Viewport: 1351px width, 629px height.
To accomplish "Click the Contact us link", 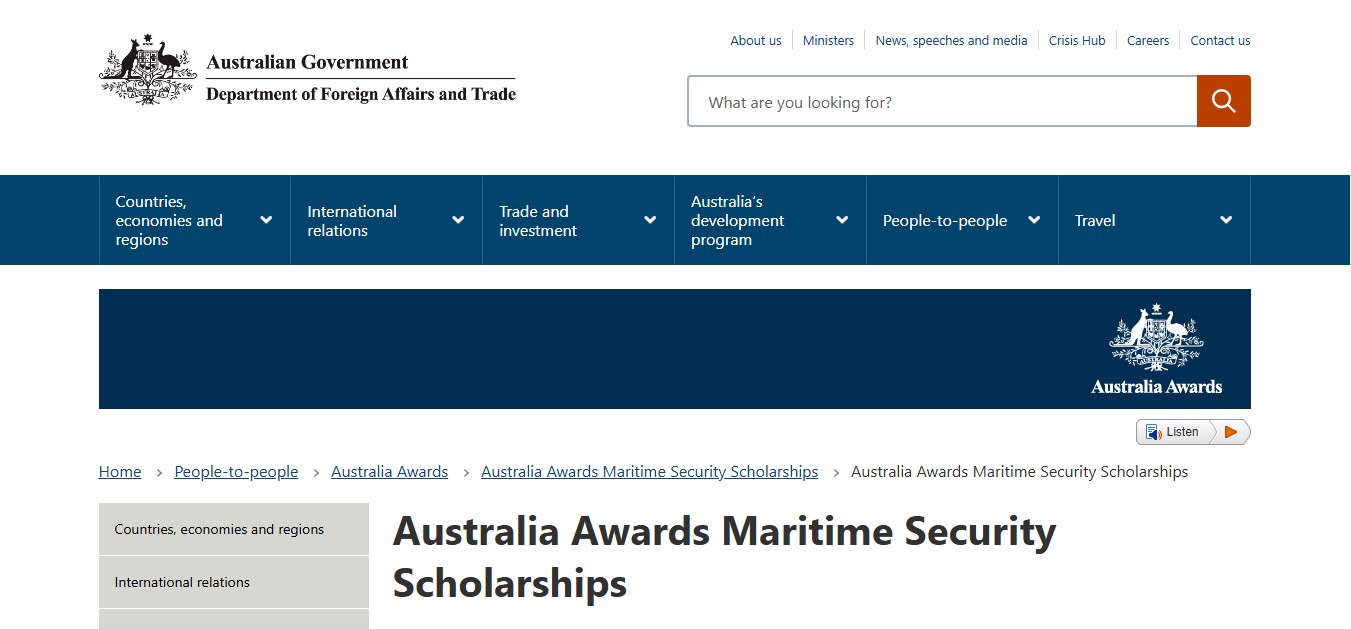I will pyautogui.click(x=1220, y=41).
